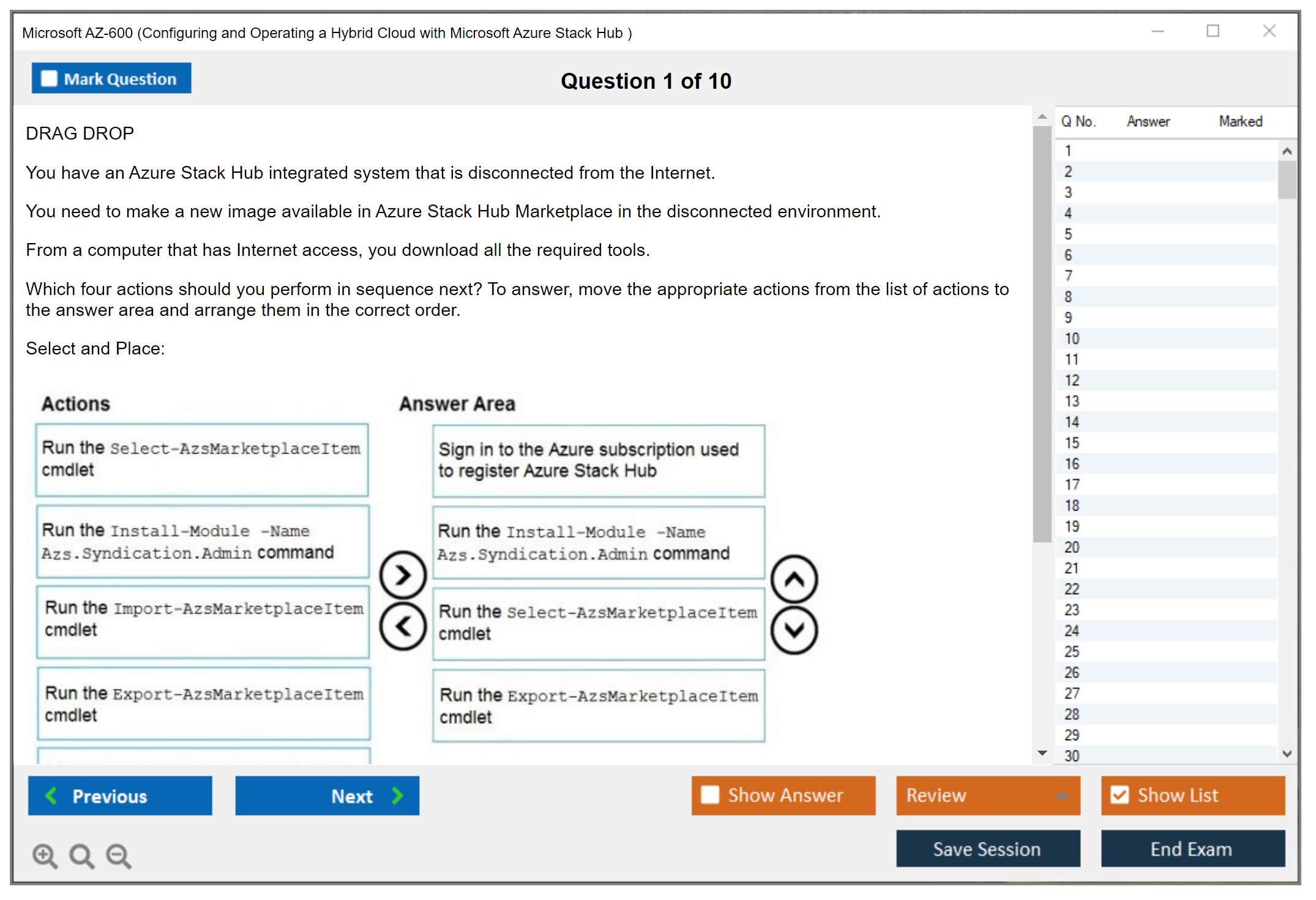Click the move-right arrow circle icon
Screen dimensions: 1316x900
point(402,575)
